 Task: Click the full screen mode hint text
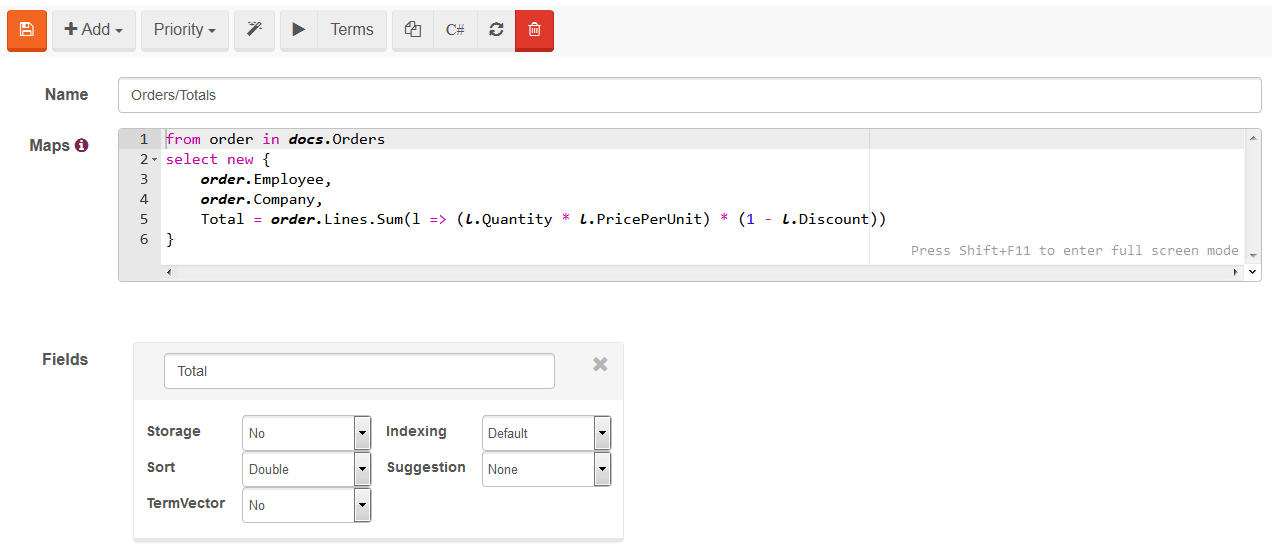1074,250
